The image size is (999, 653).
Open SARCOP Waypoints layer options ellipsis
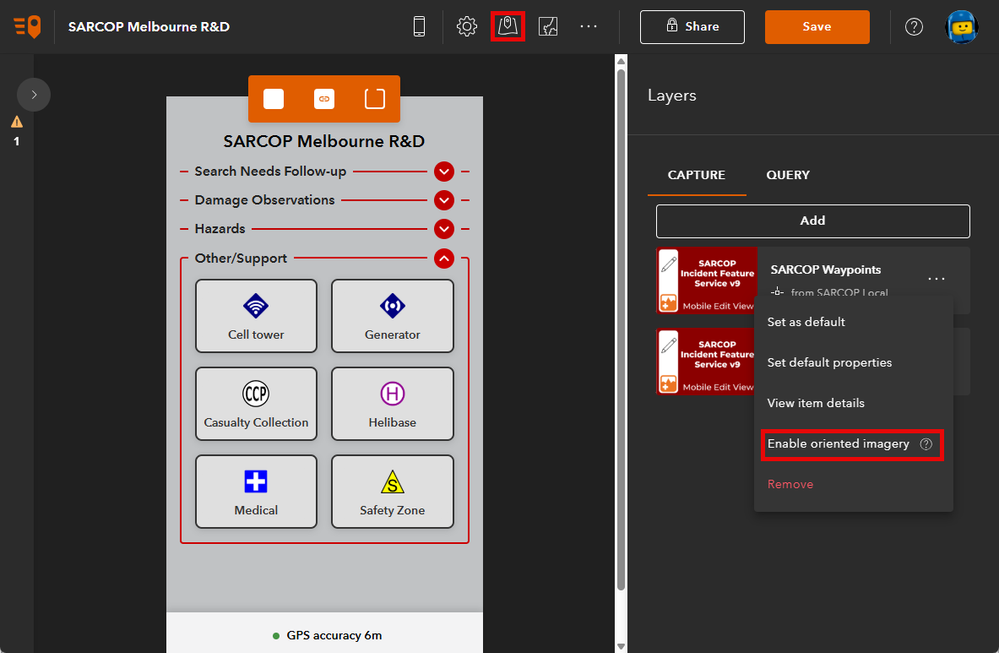(x=936, y=279)
